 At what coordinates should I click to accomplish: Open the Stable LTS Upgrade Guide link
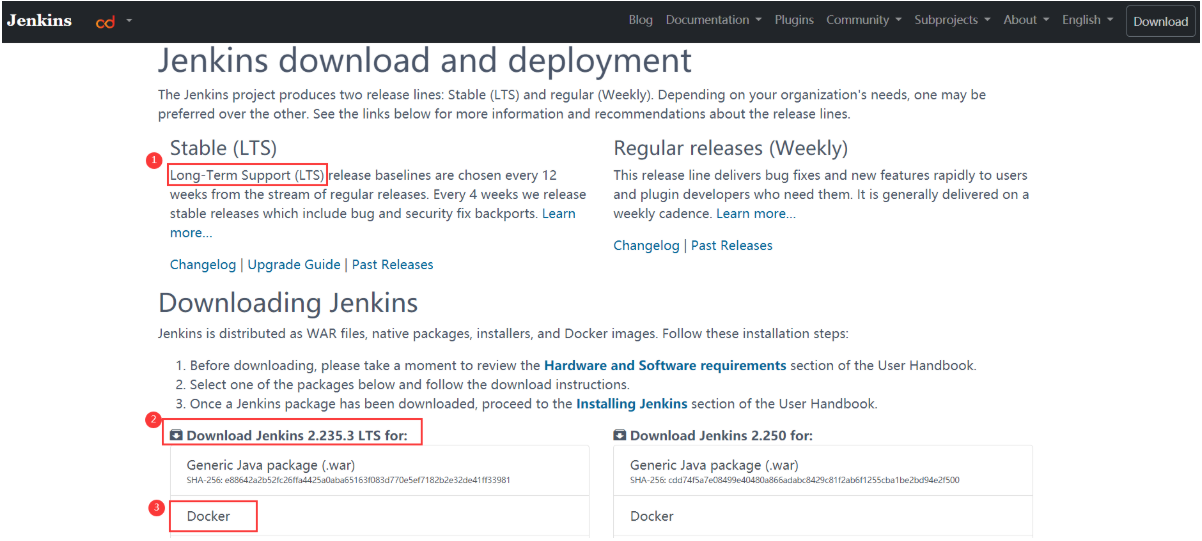294,265
